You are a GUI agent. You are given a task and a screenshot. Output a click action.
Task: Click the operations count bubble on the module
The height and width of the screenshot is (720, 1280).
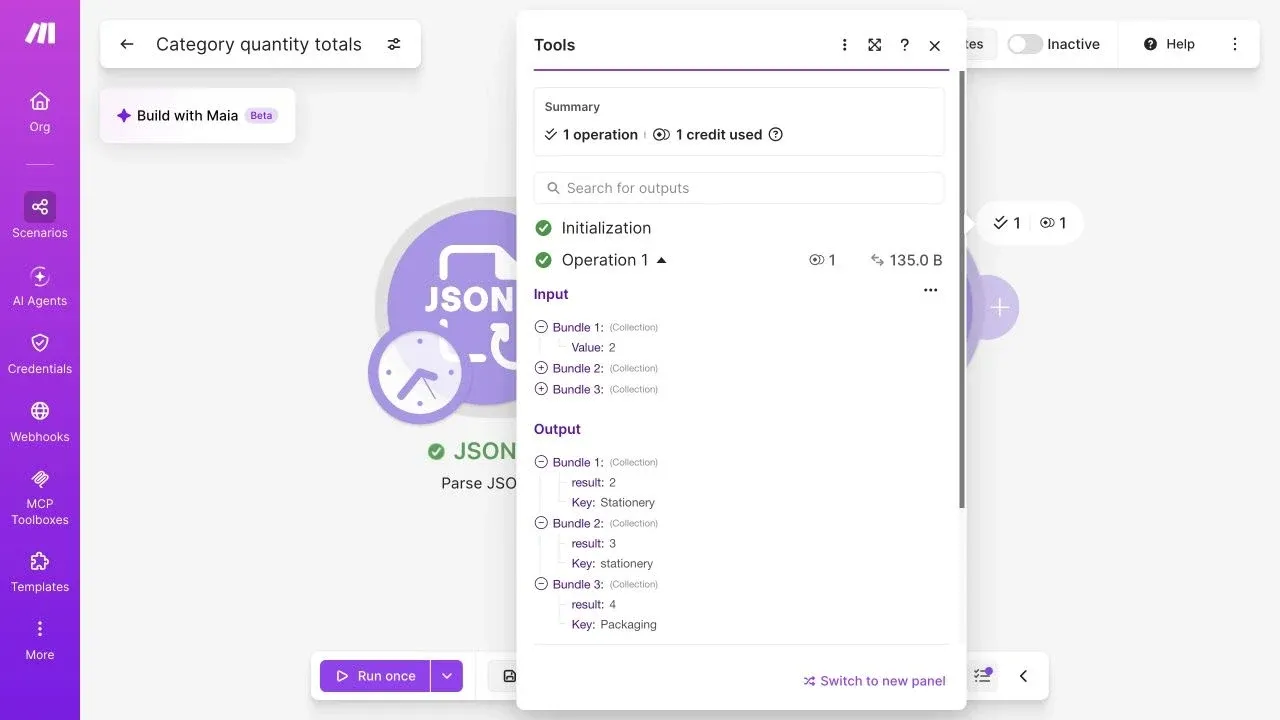[1032, 223]
